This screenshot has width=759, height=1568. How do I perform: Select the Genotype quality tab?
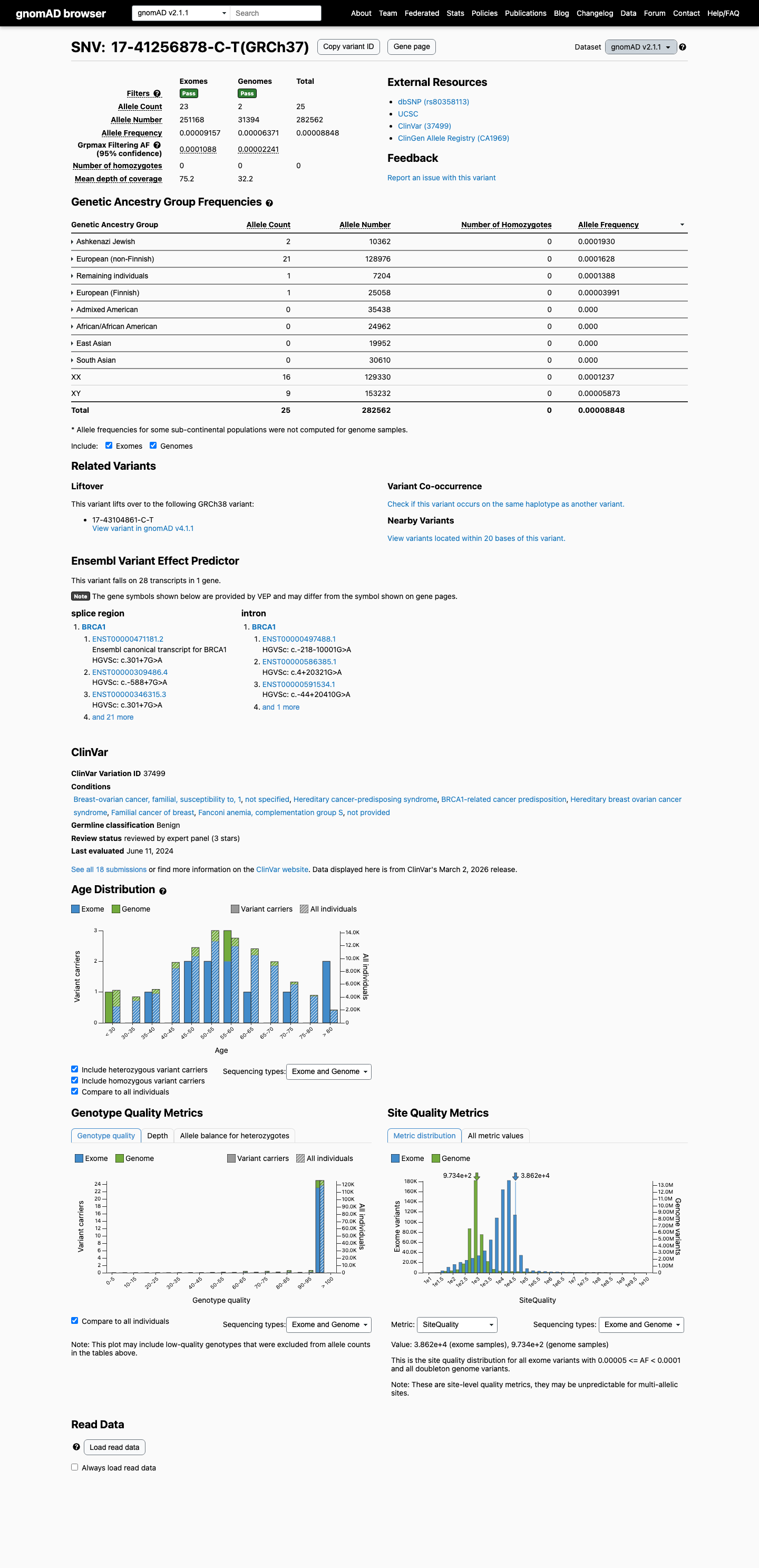click(106, 1136)
